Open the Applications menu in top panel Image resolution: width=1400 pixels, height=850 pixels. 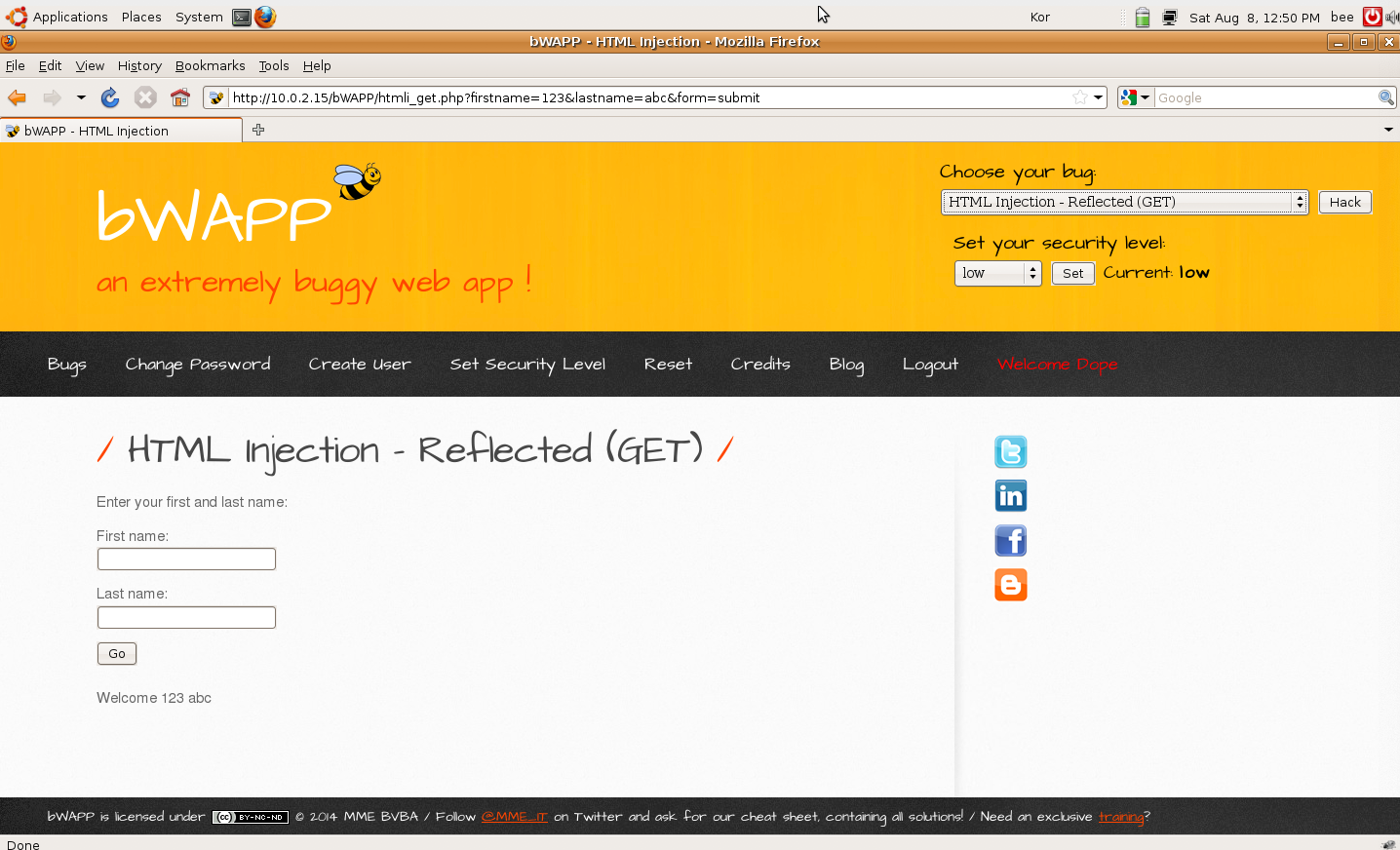coord(70,17)
